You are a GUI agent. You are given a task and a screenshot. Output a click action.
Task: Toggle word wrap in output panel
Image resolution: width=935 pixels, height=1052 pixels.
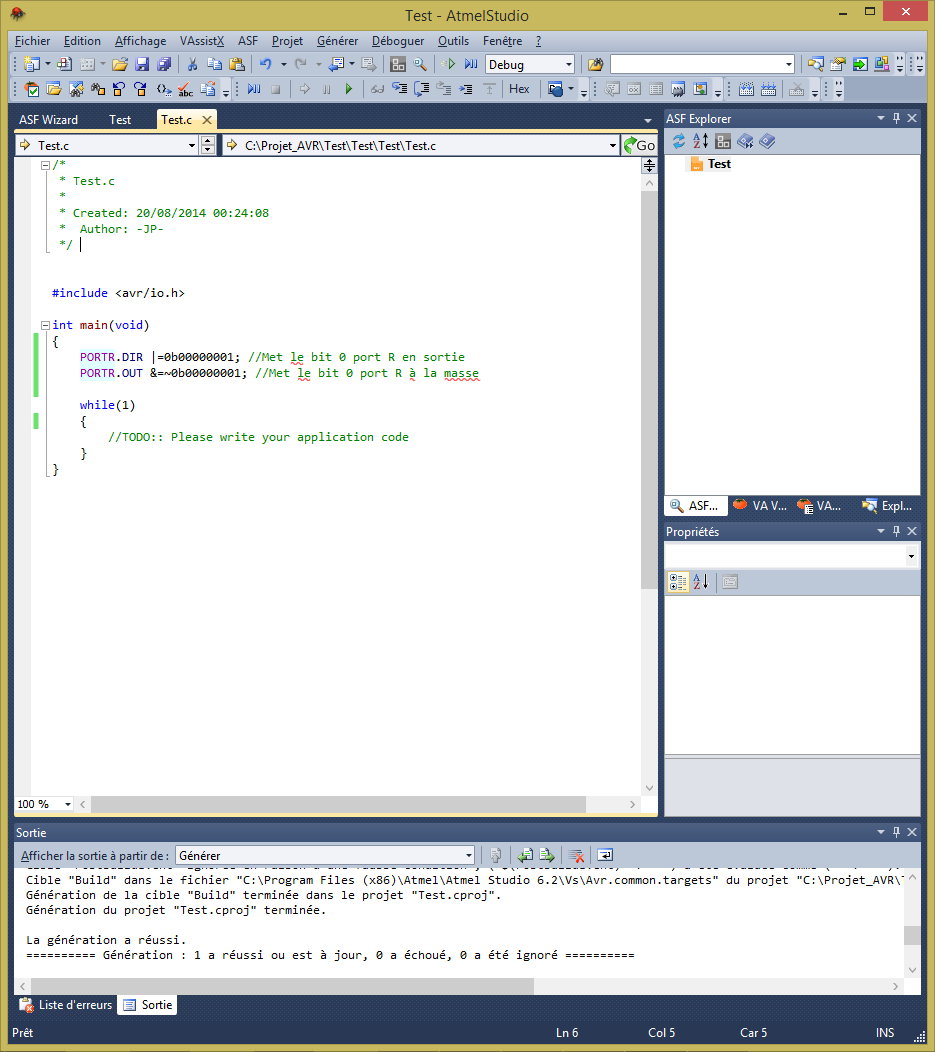tap(605, 855)
